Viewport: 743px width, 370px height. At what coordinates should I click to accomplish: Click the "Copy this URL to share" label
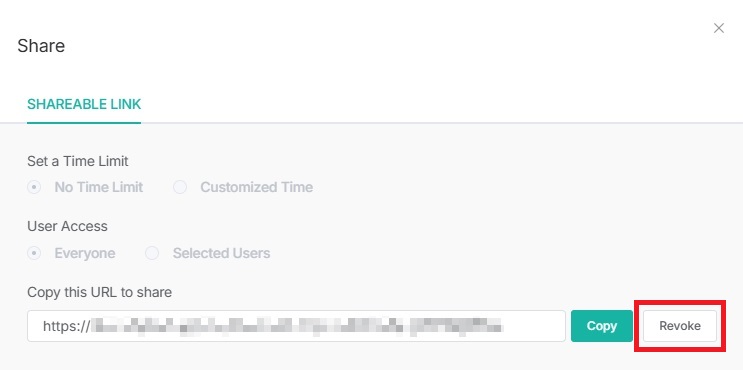100,292
